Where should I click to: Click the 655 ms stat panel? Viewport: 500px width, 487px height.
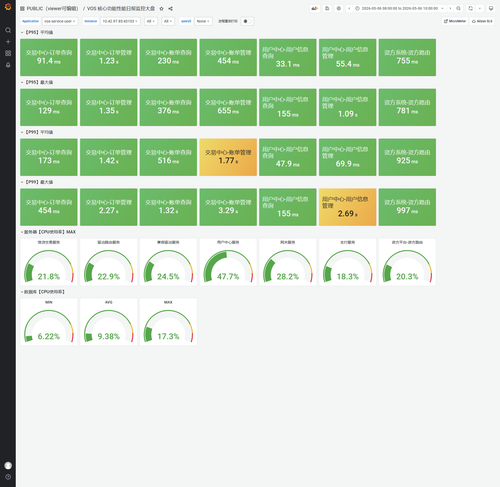click(x=228, y=107)
